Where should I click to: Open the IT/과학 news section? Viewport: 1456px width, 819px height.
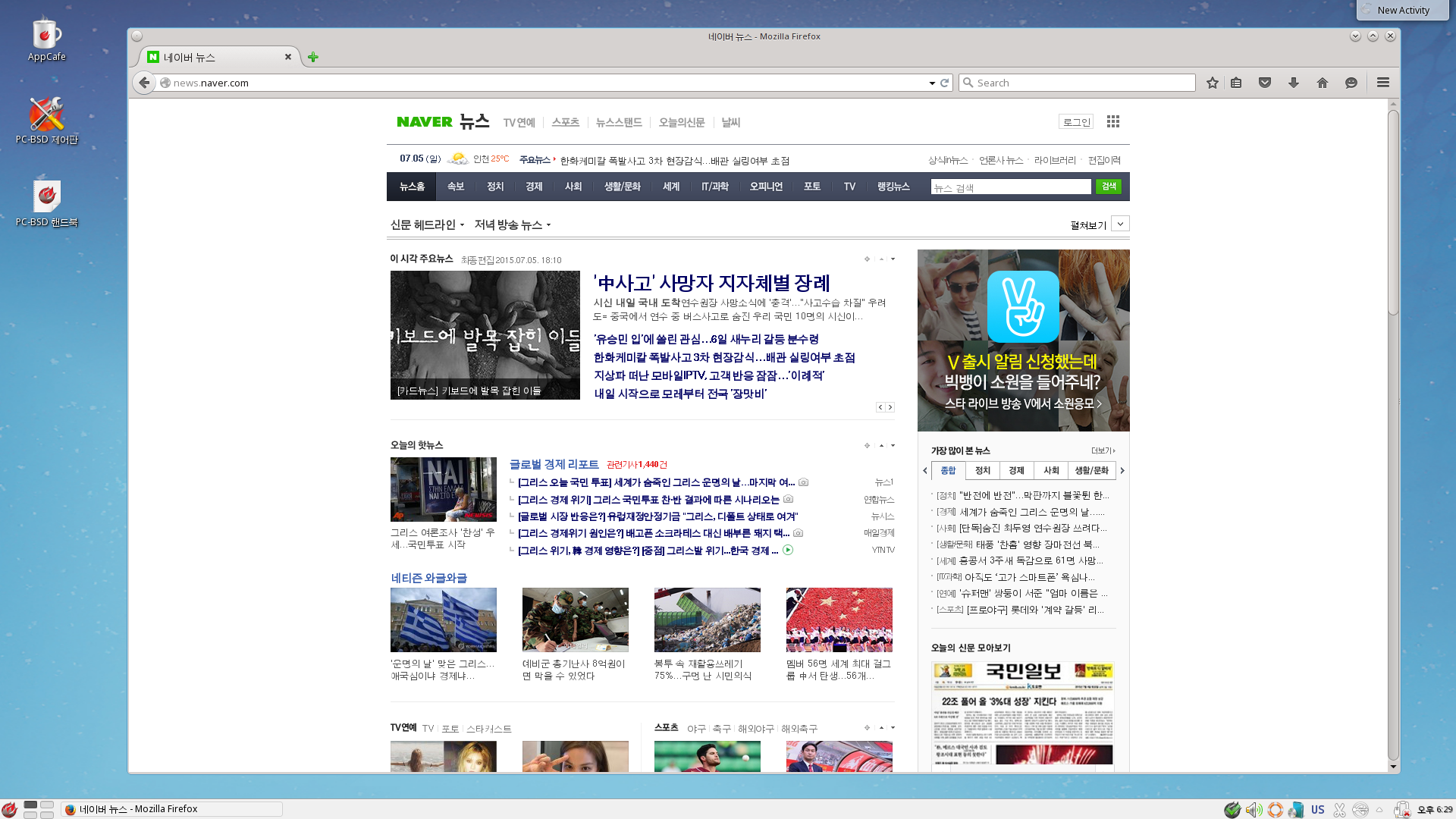point(714,187)
